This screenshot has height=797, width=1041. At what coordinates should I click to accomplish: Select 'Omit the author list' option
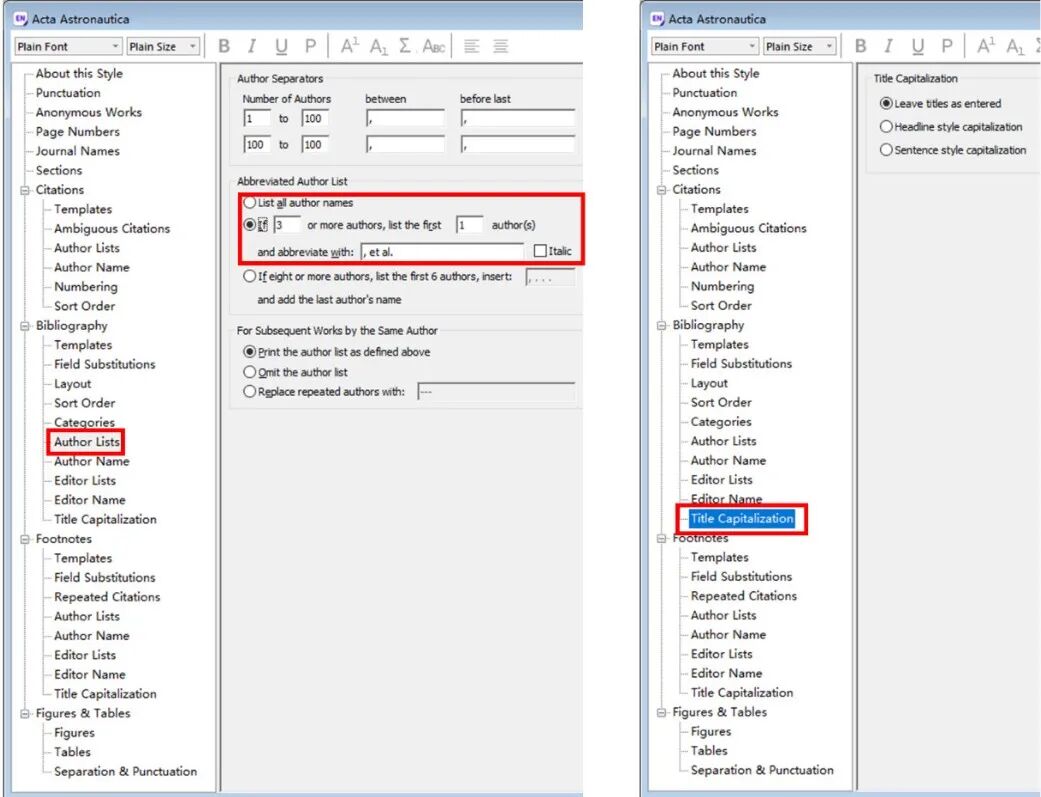coord(249,372)
